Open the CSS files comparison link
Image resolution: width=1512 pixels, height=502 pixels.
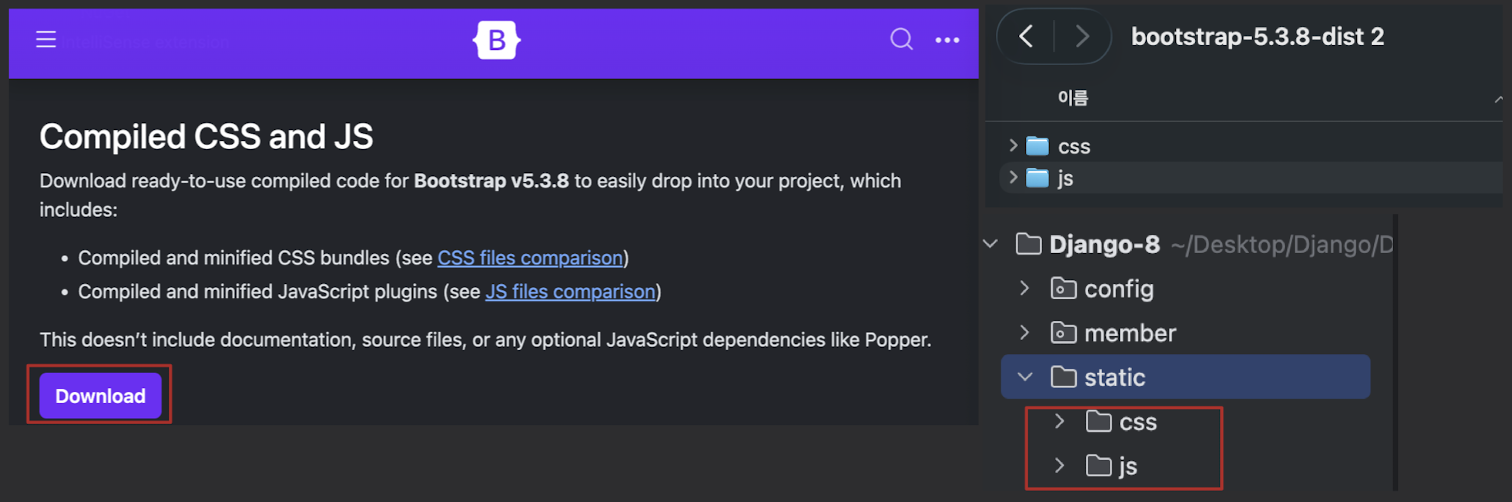pyautogui.click(x=530, y=258)
